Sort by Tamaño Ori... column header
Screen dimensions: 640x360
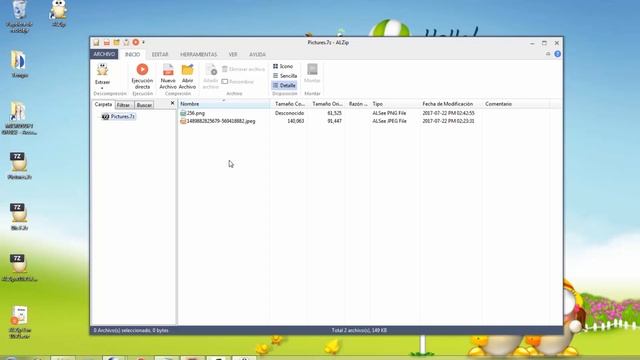tap(327, 104)
